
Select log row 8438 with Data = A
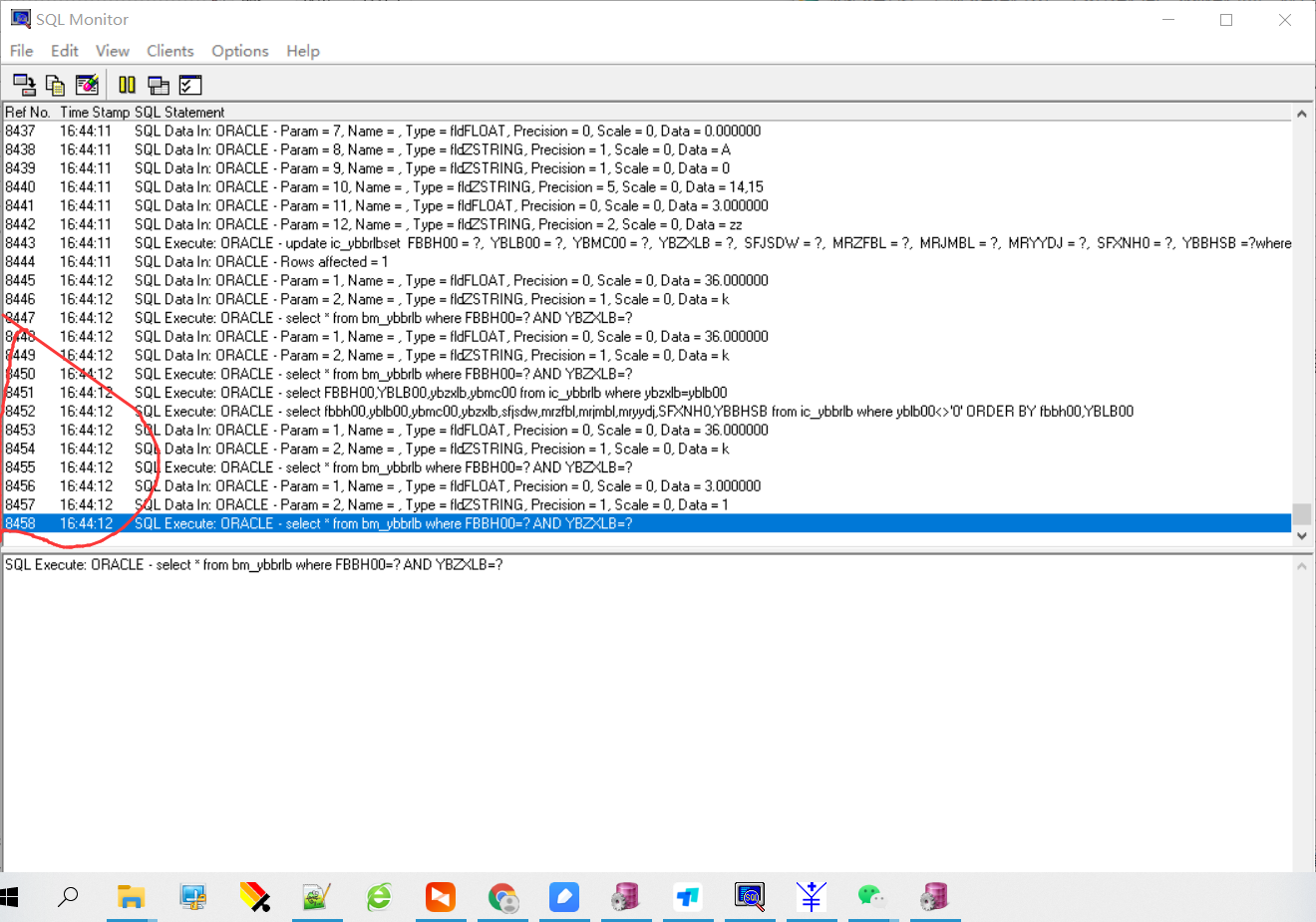point(648,150)
